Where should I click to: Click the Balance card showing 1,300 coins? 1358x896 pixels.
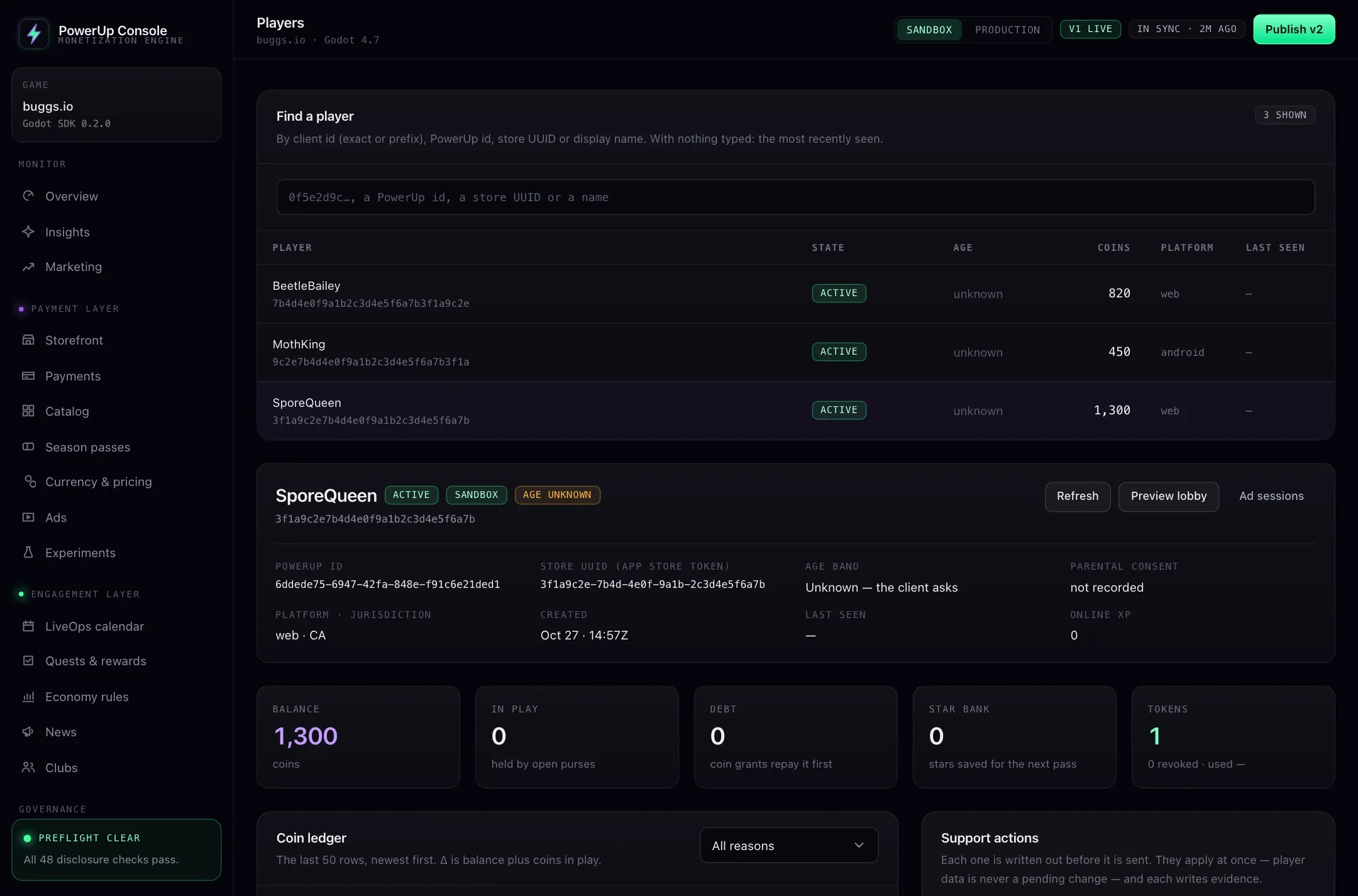[x=358, y=737]
